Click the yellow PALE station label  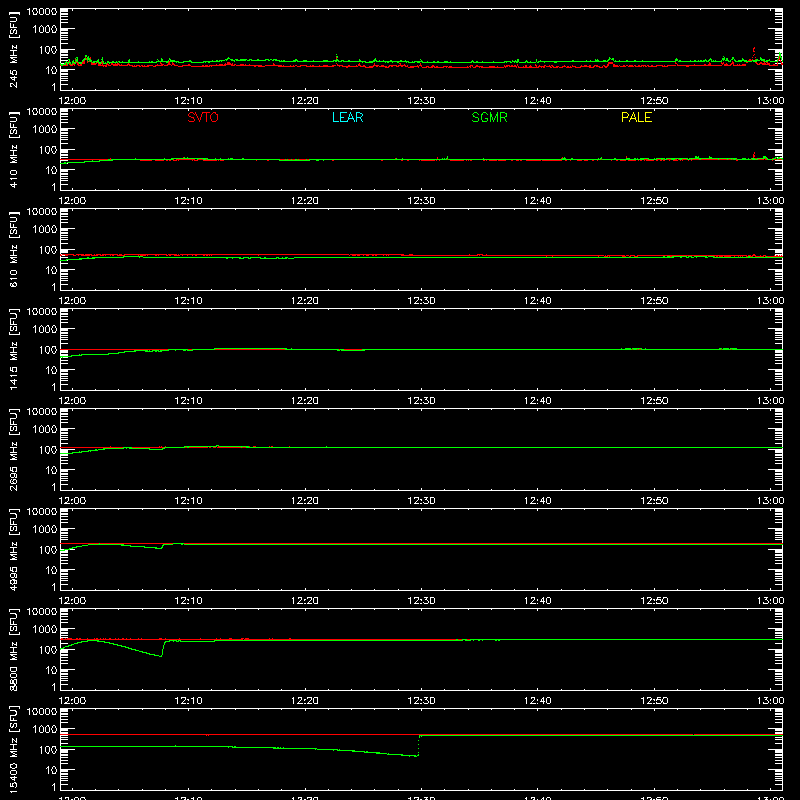tap(636, 117)
